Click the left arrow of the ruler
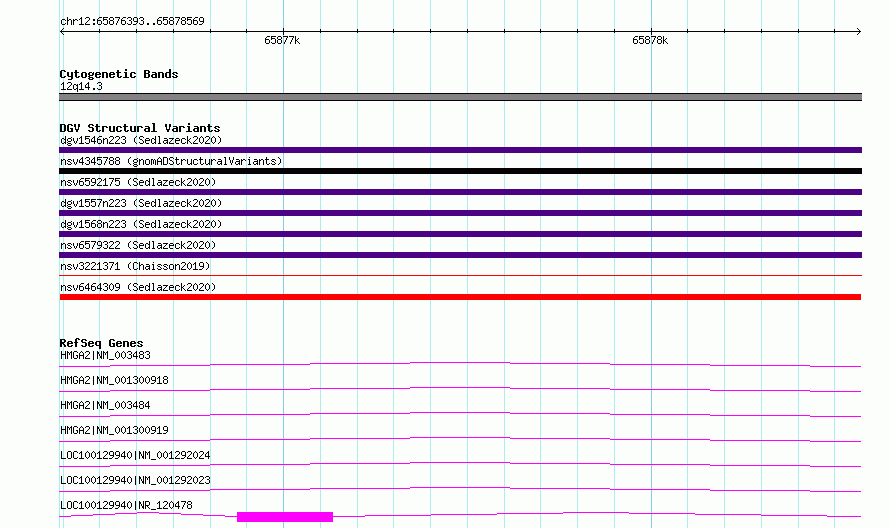 coord(62,31)
